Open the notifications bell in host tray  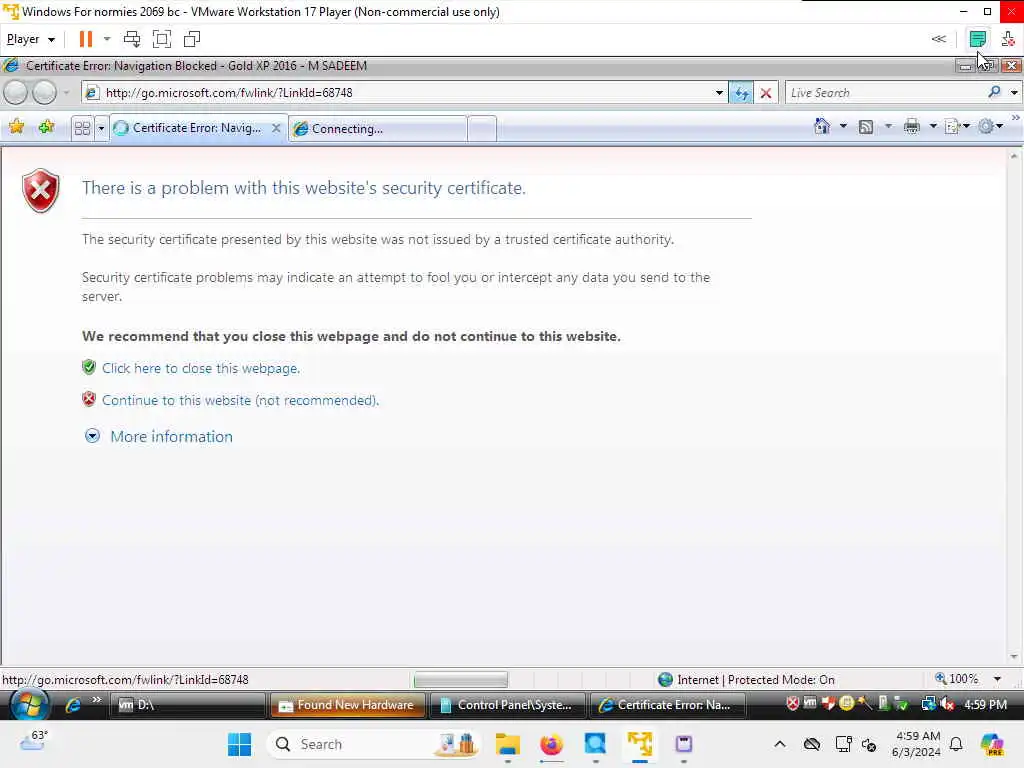(x=956, y=744)
